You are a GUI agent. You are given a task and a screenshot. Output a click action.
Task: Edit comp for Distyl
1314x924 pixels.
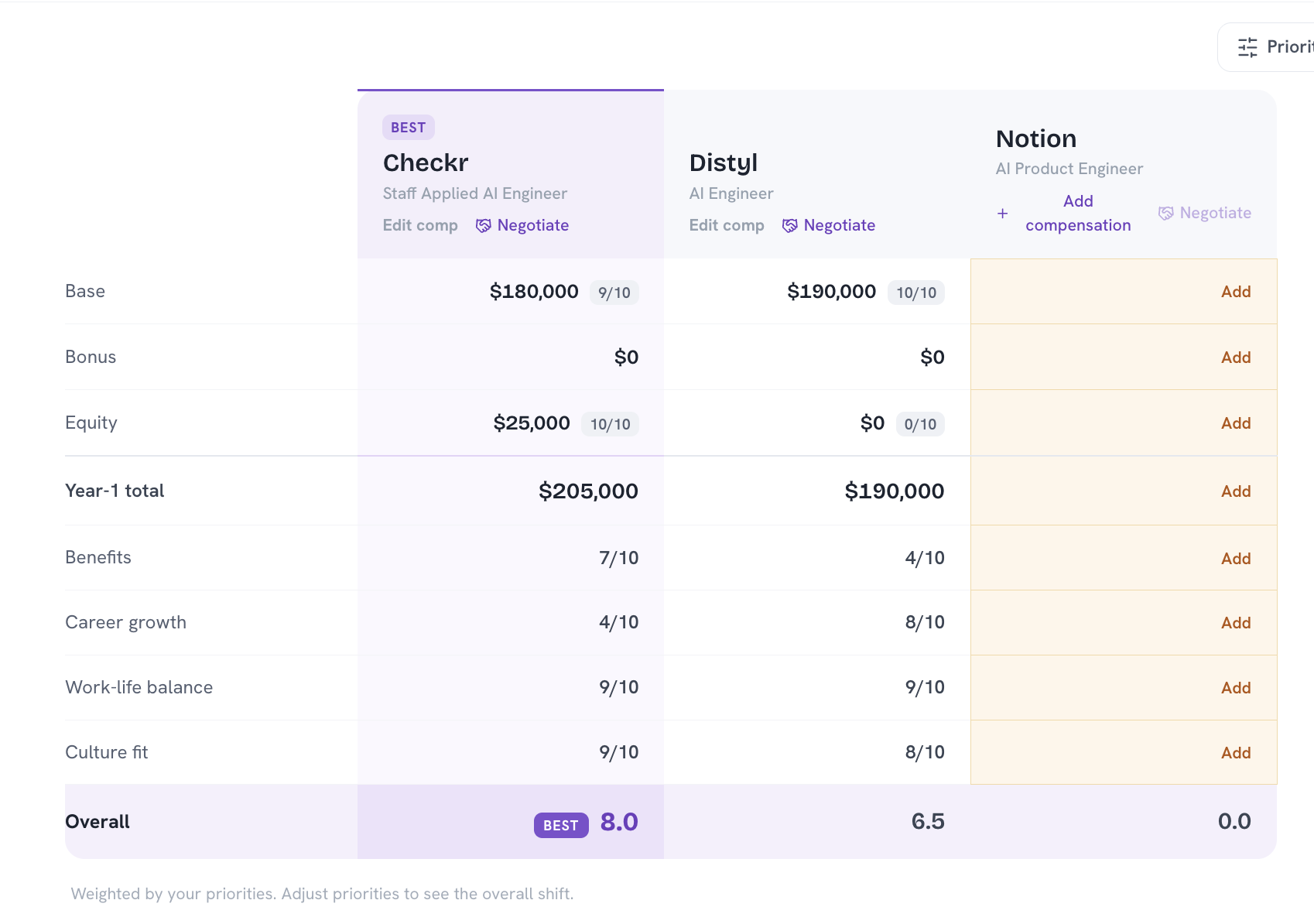(x=727, y=225)
